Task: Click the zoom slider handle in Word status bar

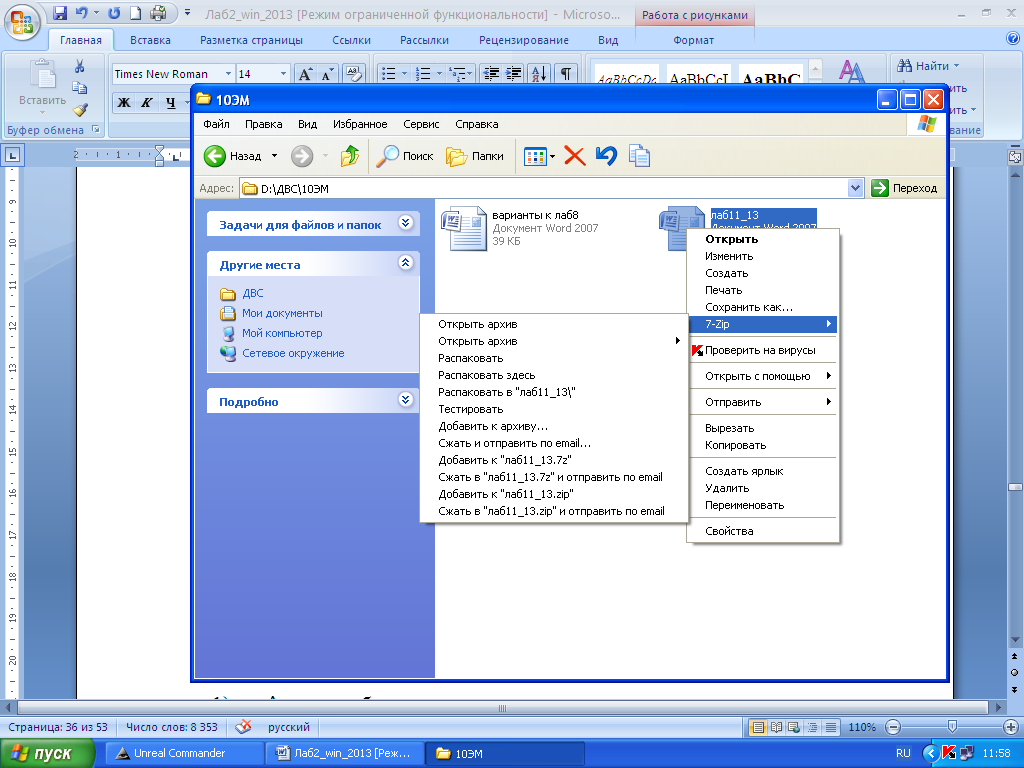Action: [952, 726]
